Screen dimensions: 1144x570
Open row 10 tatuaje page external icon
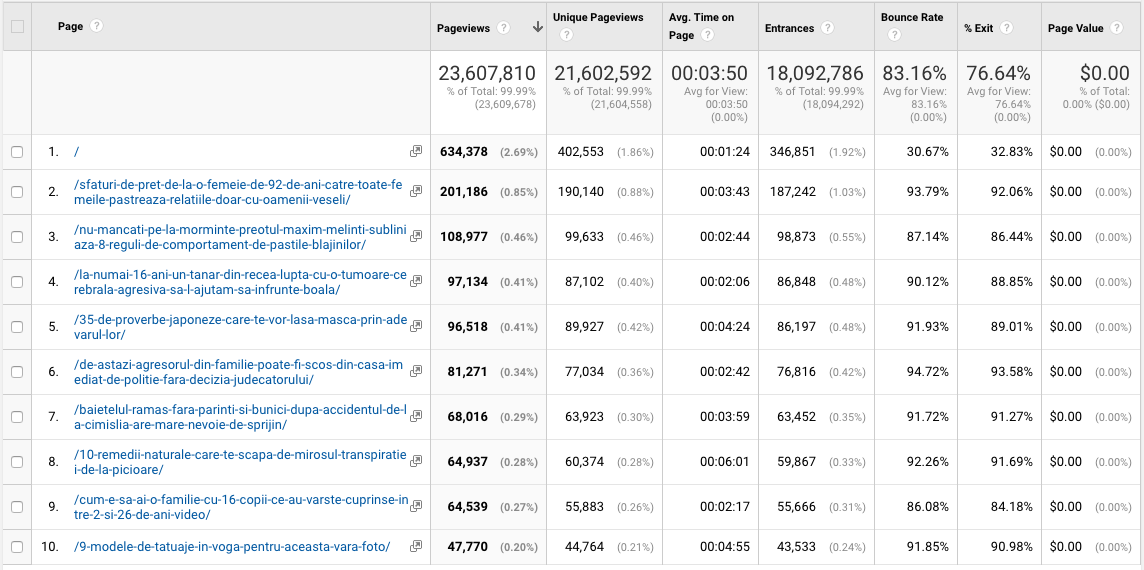pyautogui.click(x=415, y=547)
